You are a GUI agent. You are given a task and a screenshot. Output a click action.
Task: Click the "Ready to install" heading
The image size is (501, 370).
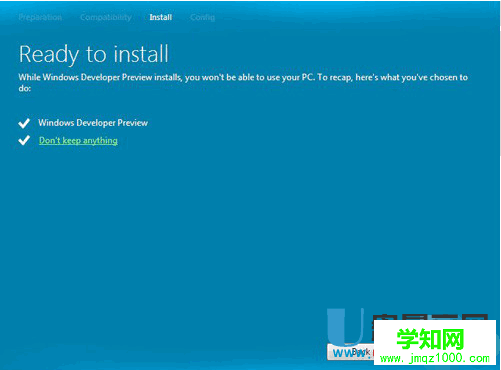coord(94,54)
